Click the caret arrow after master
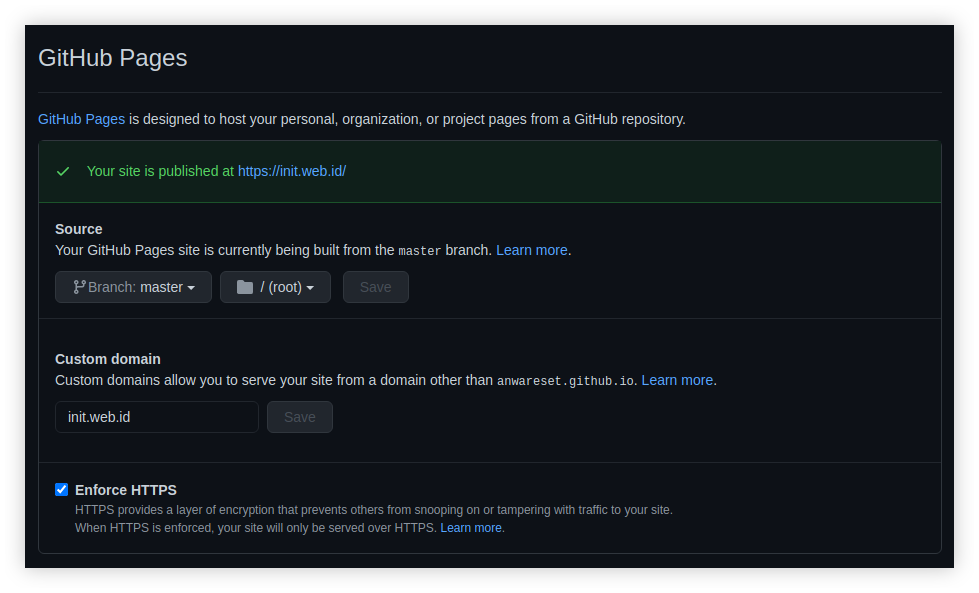This screenshot has height=593, width=979. pyautogui.click(x=191, y=288)
